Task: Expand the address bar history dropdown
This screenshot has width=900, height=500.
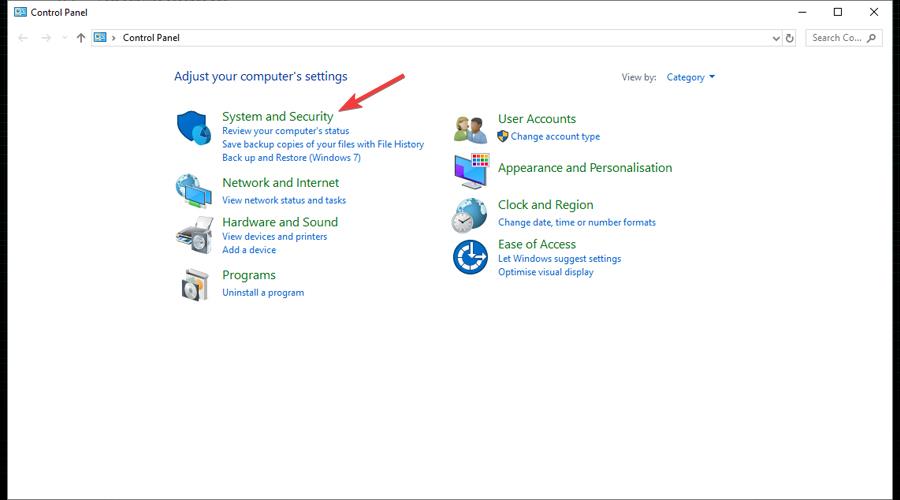Action: 776,38
